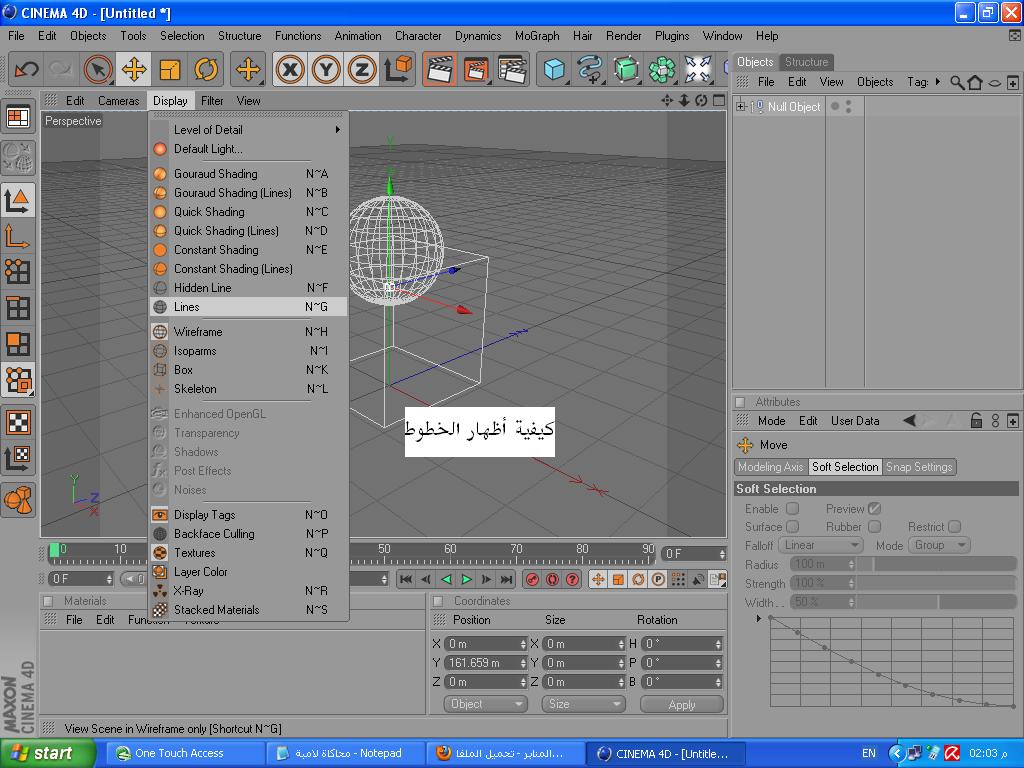1024x768 pixels.
Task: Click the Y position field 161.659 m
Action: point(486,663)
